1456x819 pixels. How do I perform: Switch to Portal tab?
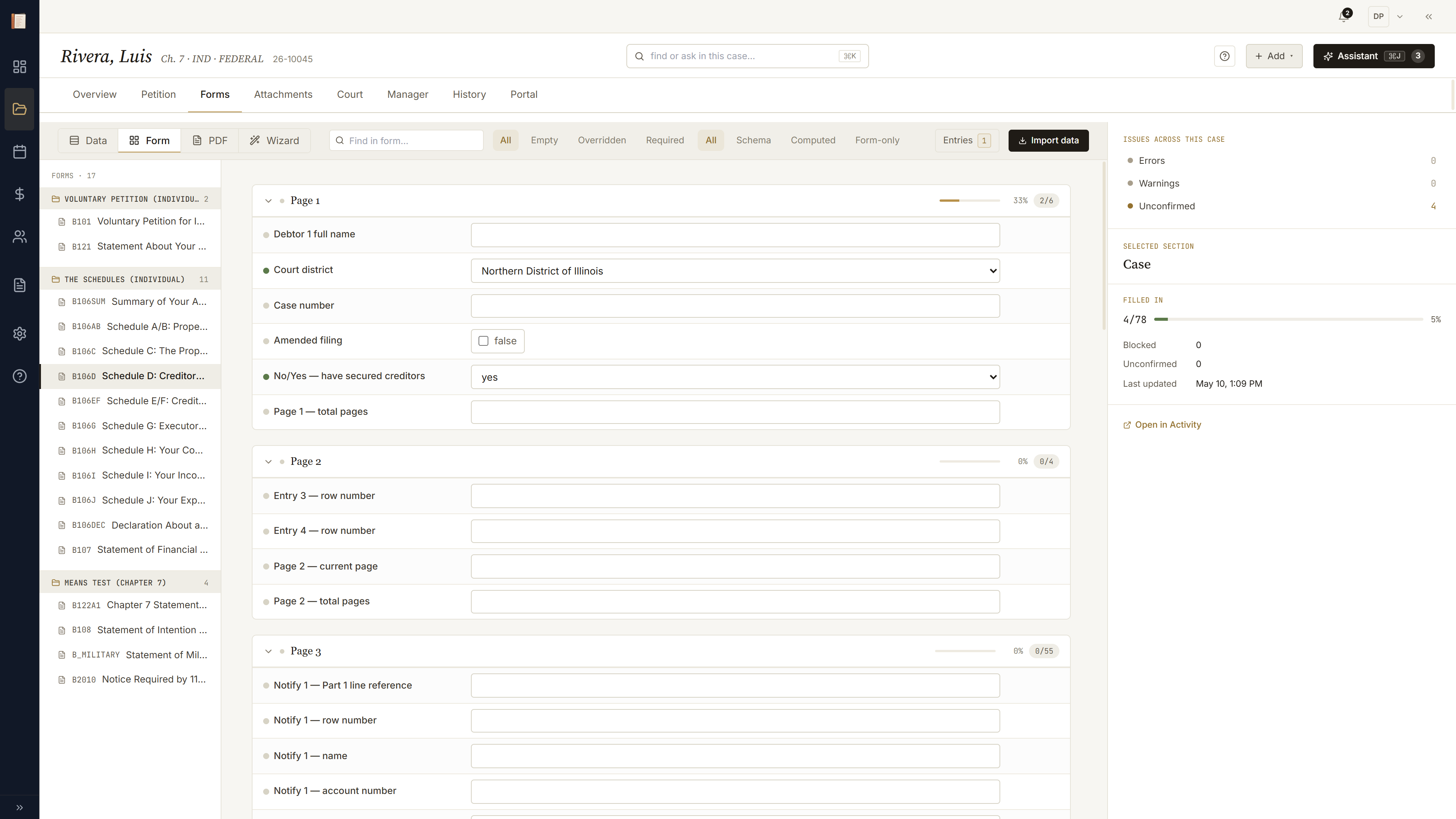pyautogui.click(x=523, y=94)
